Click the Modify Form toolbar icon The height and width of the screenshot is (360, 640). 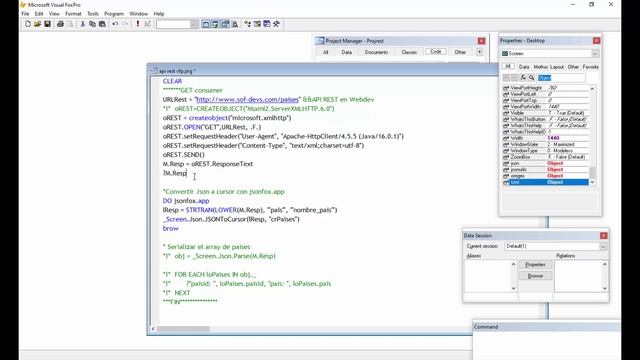click(147, 24)
